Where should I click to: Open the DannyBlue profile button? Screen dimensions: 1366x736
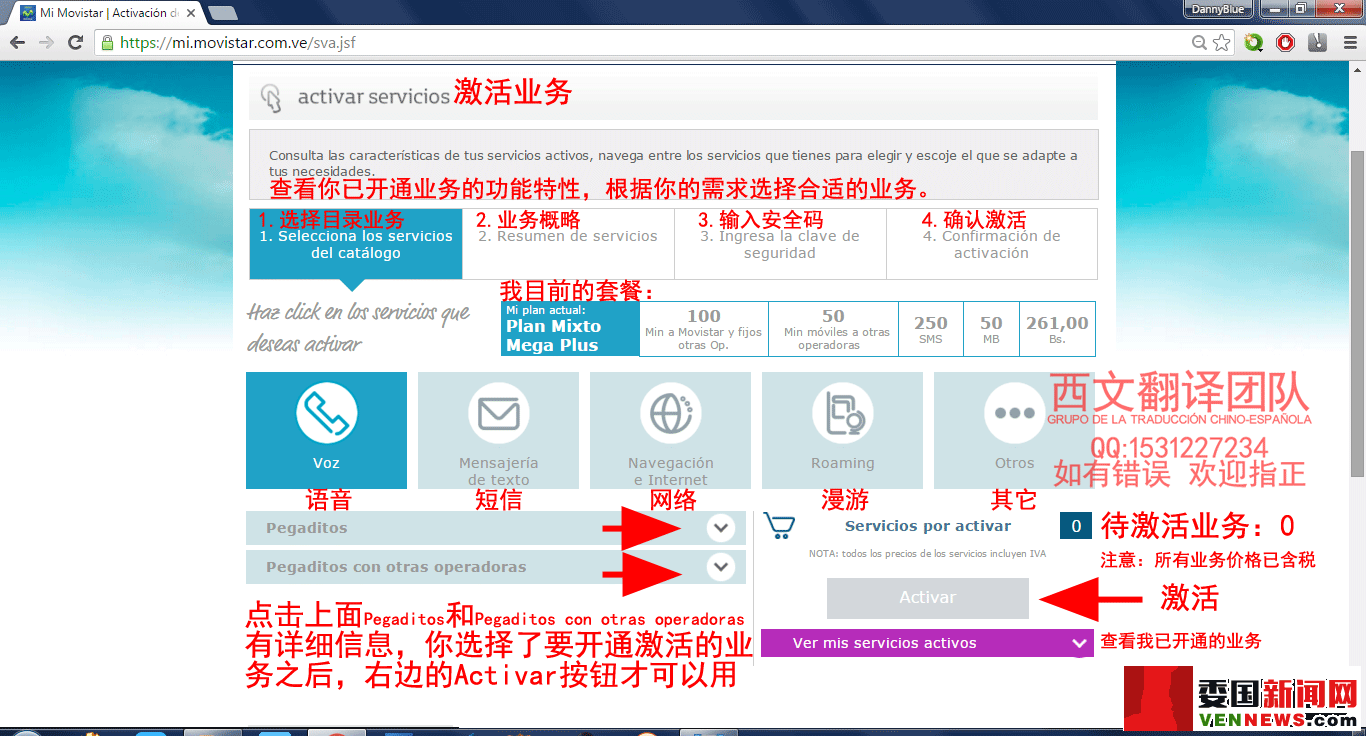click(1219, 9)
